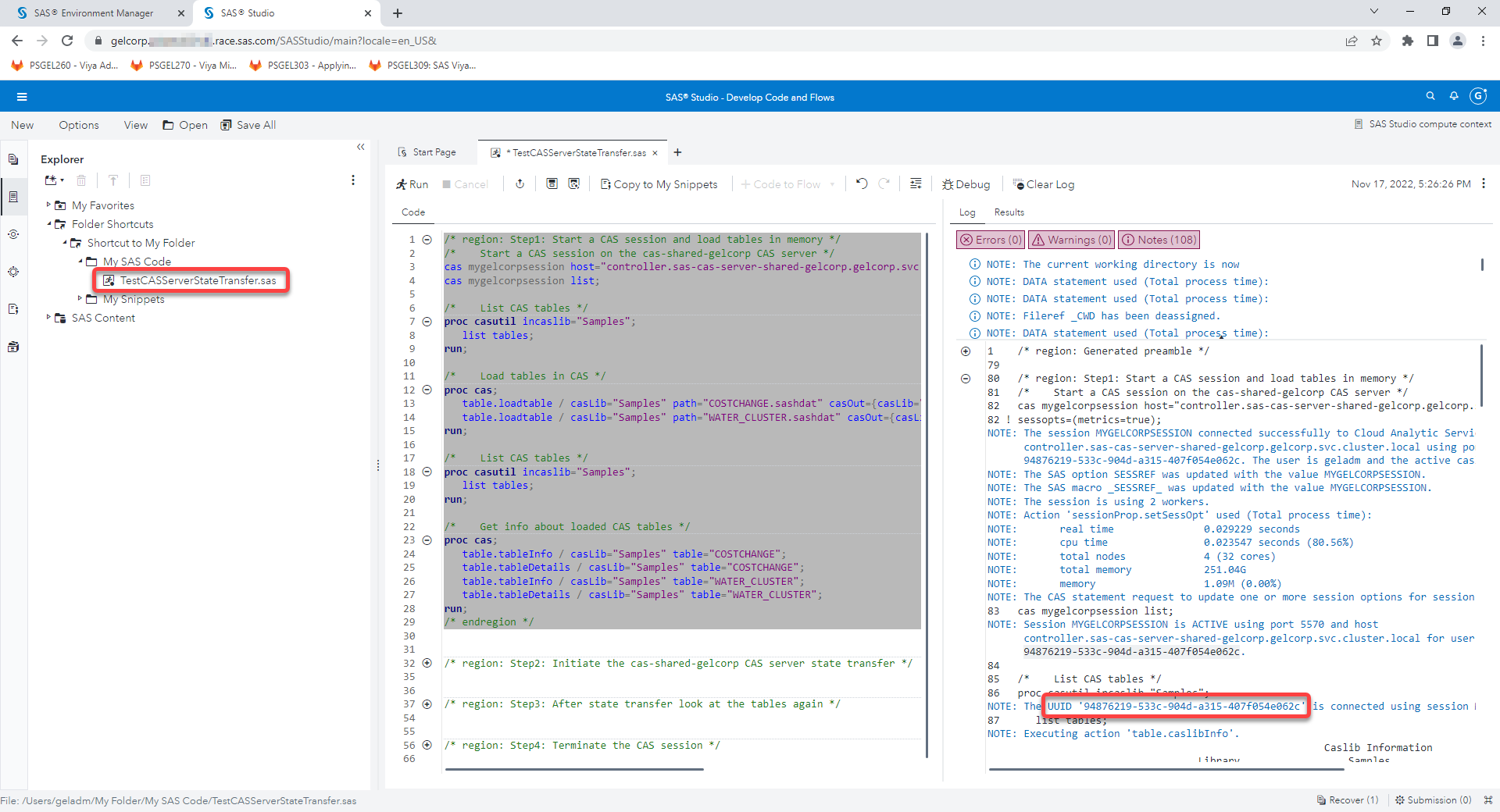The image size is (1500, 812).
Task: Click the search icon in the blue header
Action: [1430, 96]
